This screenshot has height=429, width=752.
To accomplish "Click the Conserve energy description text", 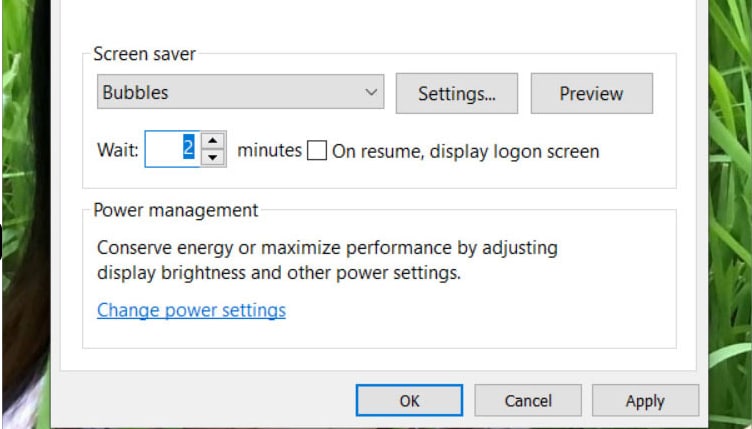I will (x=327, y=260).
